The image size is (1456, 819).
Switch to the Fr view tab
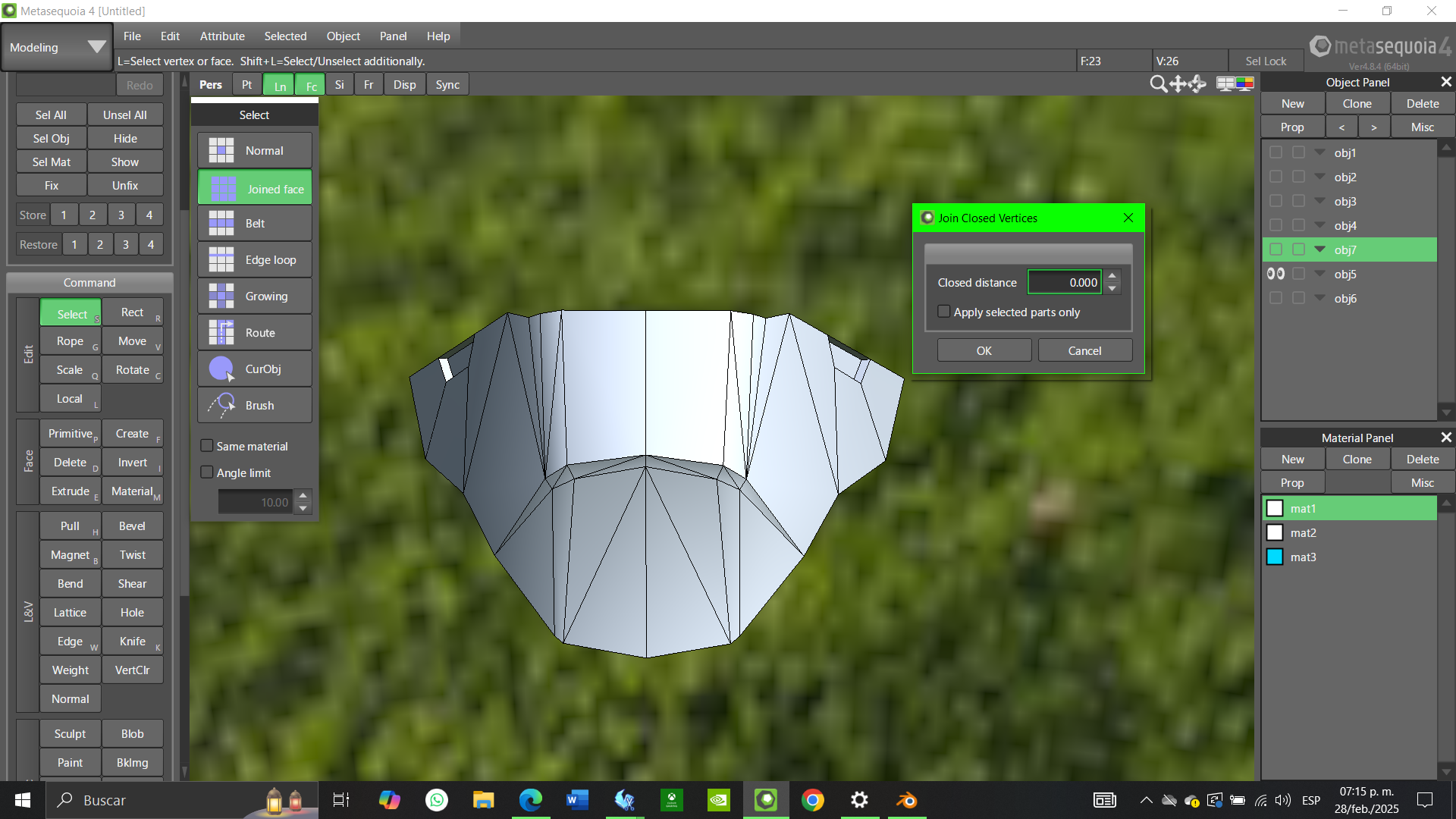(369, 84)
